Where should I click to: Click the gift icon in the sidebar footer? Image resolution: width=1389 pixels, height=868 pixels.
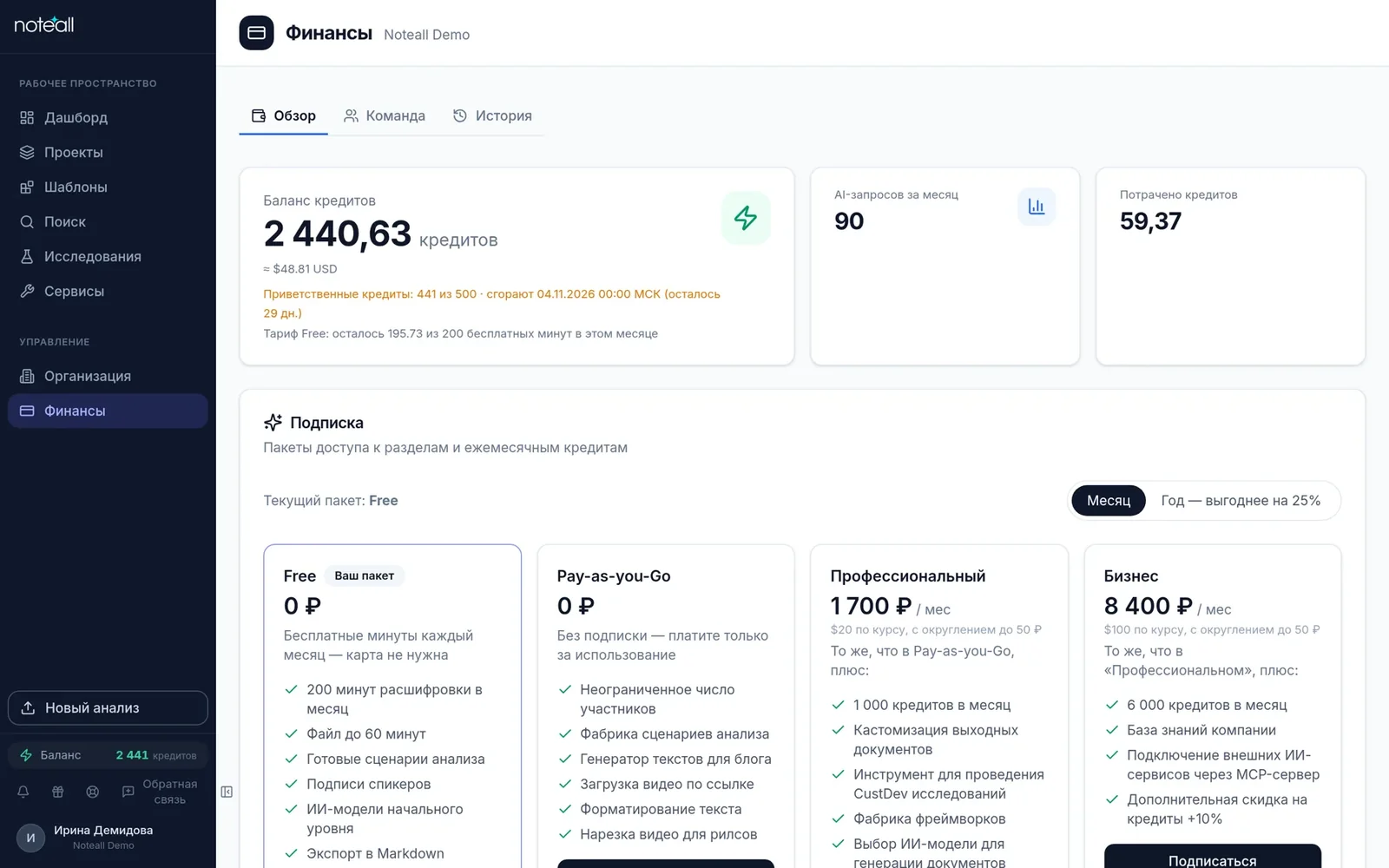[58, 792]
